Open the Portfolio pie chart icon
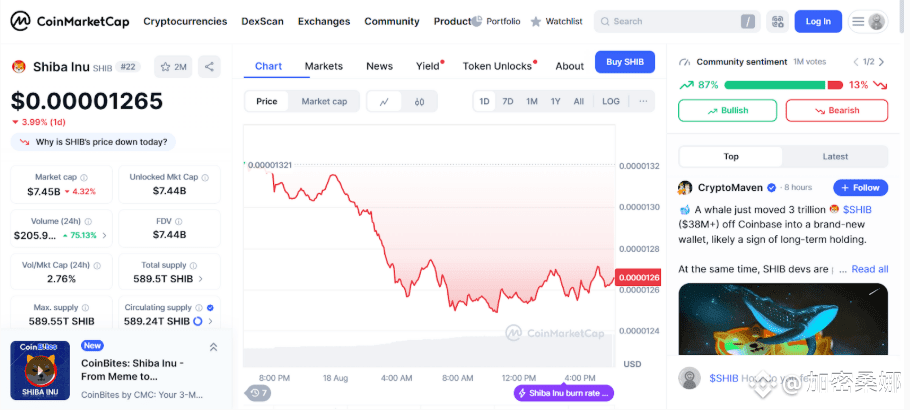The height and width of the screenshot is (410, 910). coord(477,21)
